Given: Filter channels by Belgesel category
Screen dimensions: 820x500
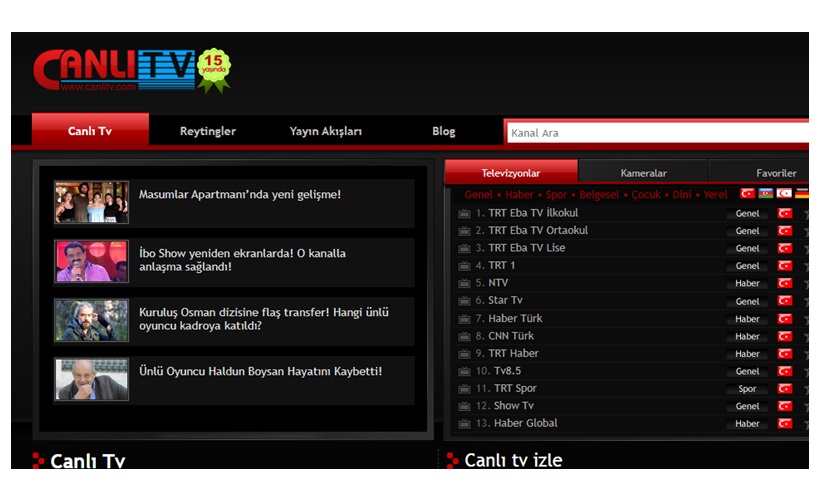Looking at the screenshot, I should point(599,195).
